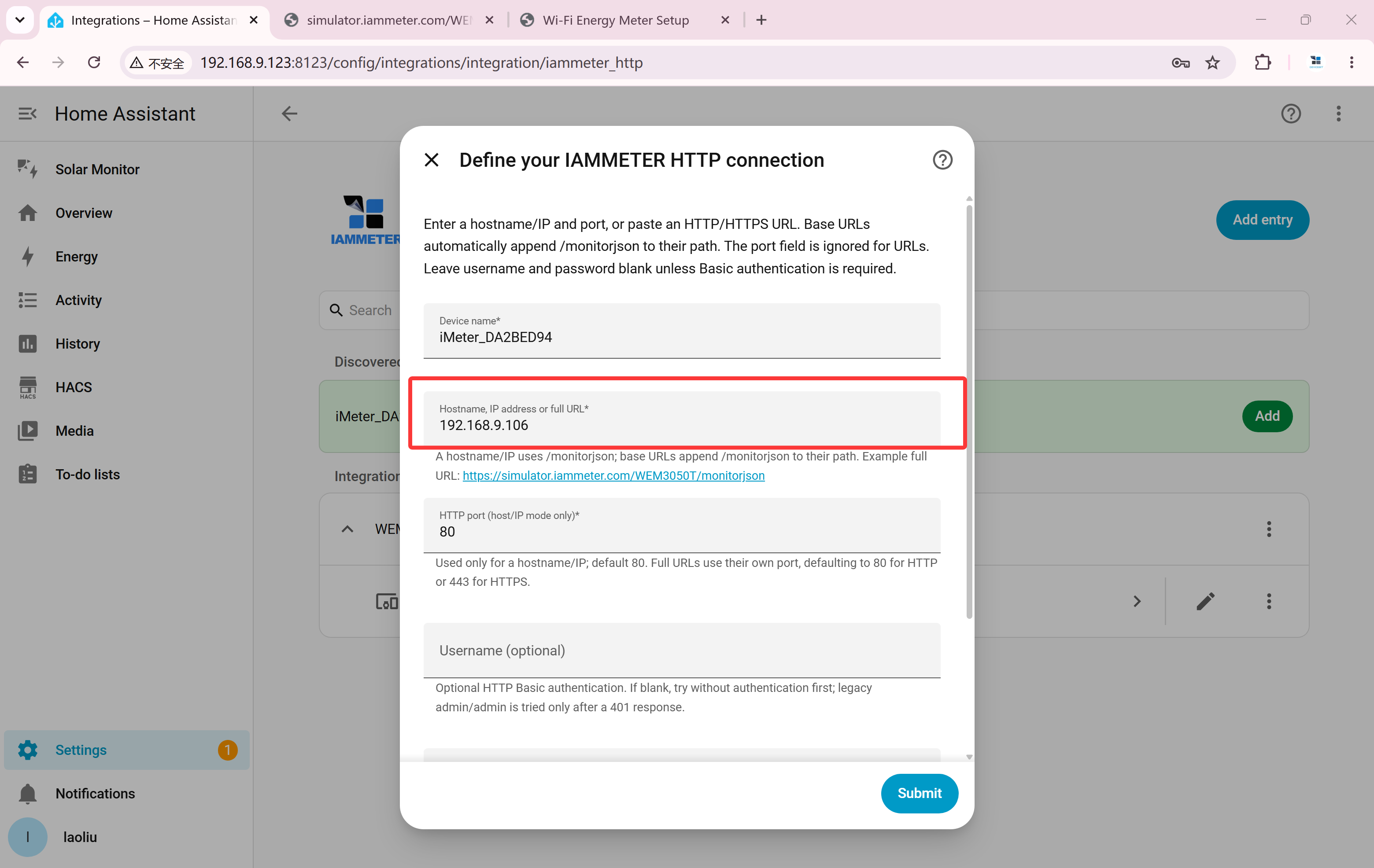Open the device row three-dot menu
The width and height of the screenshot is (1374, 868).
click(1269, 601)
